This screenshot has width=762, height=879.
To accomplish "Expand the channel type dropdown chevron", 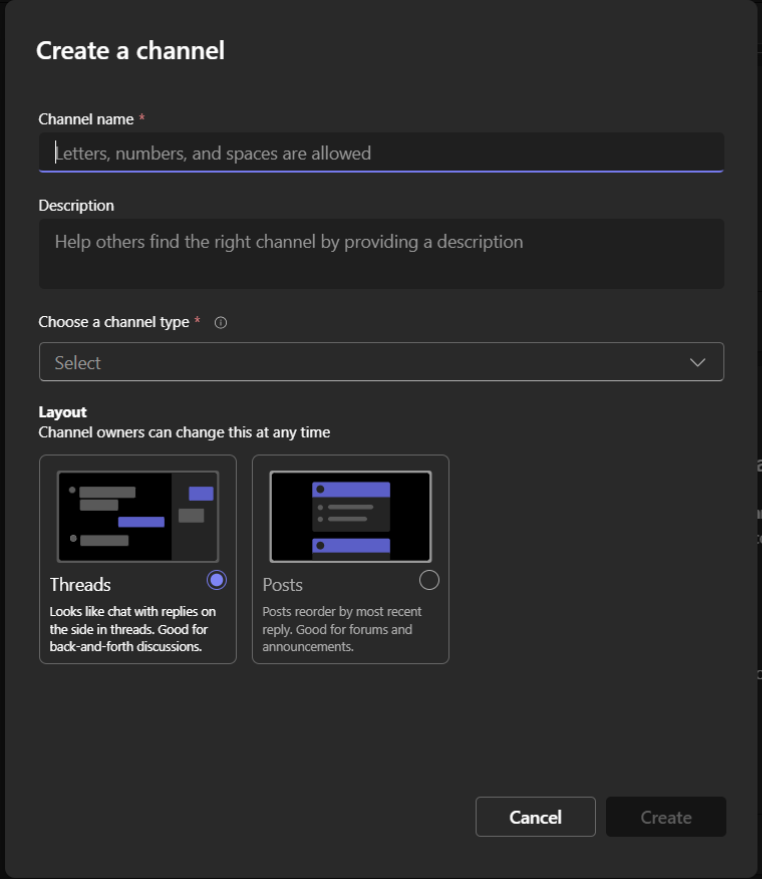I will (698, 363).
